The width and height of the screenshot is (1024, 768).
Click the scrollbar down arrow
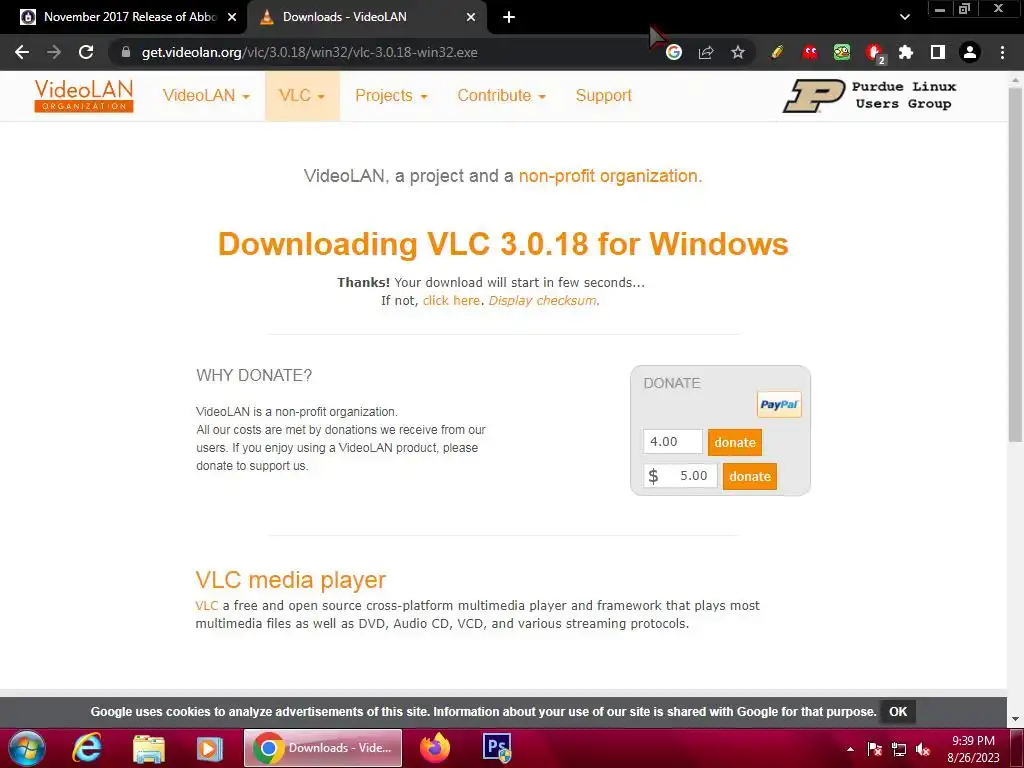coord(1015,718)
